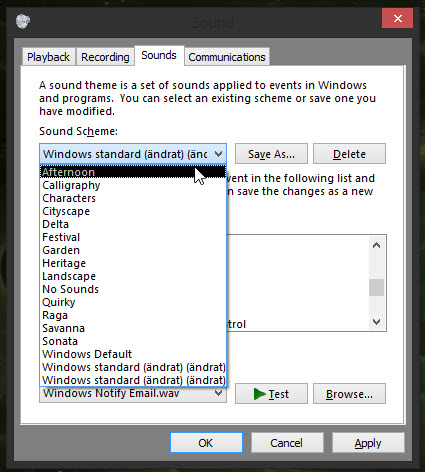
Task: Go to the Communications tab
Action: [x=227, y=57]
